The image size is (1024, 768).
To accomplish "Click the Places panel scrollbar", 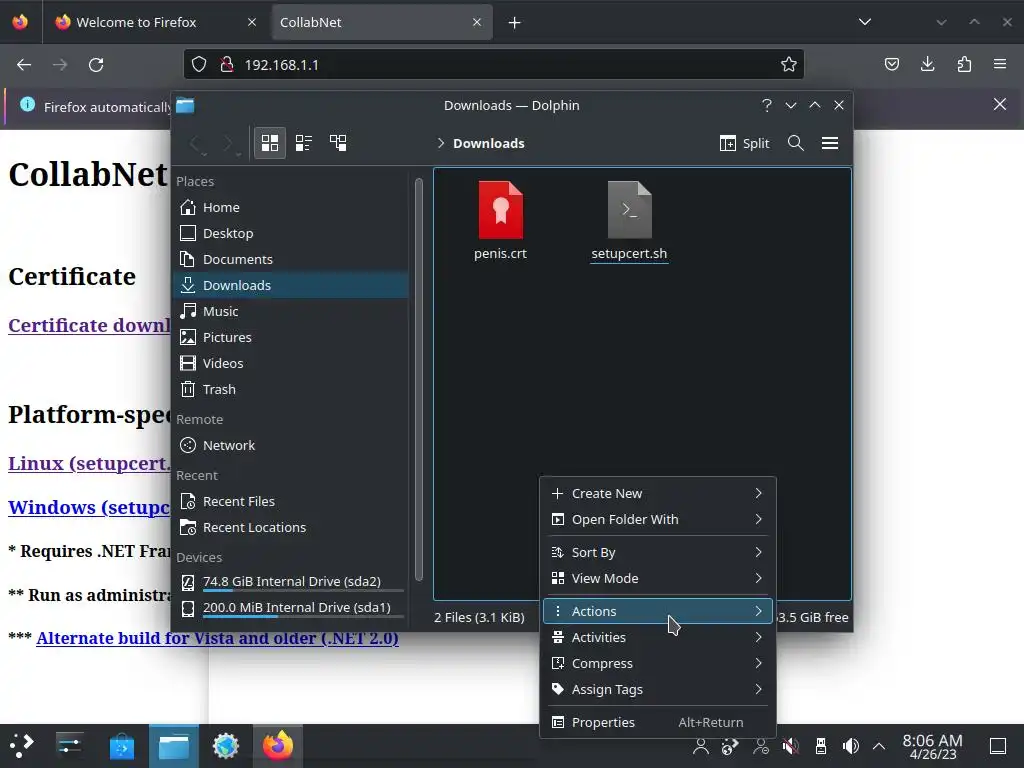I will coord(419,379).
